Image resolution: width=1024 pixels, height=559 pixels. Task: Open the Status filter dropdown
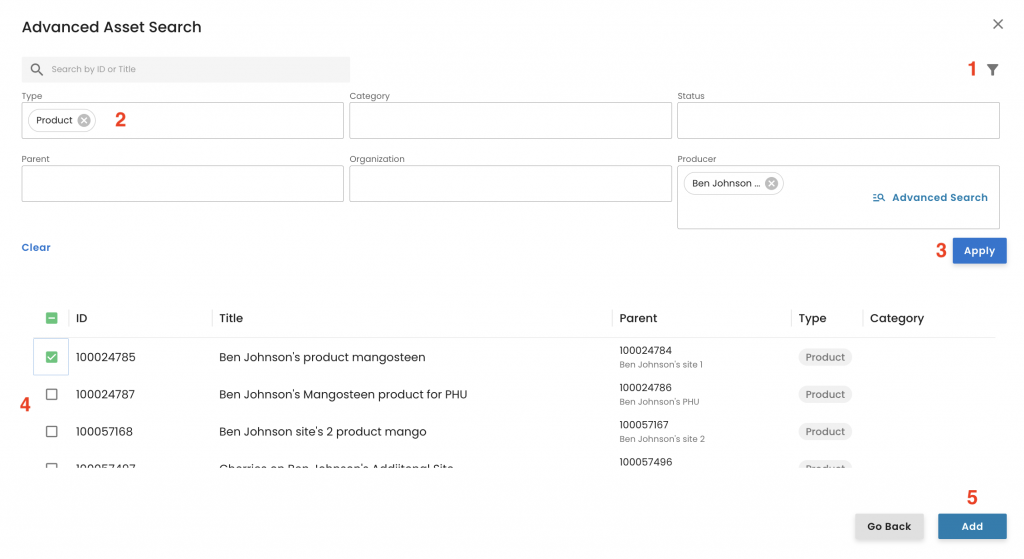point(838,120)
